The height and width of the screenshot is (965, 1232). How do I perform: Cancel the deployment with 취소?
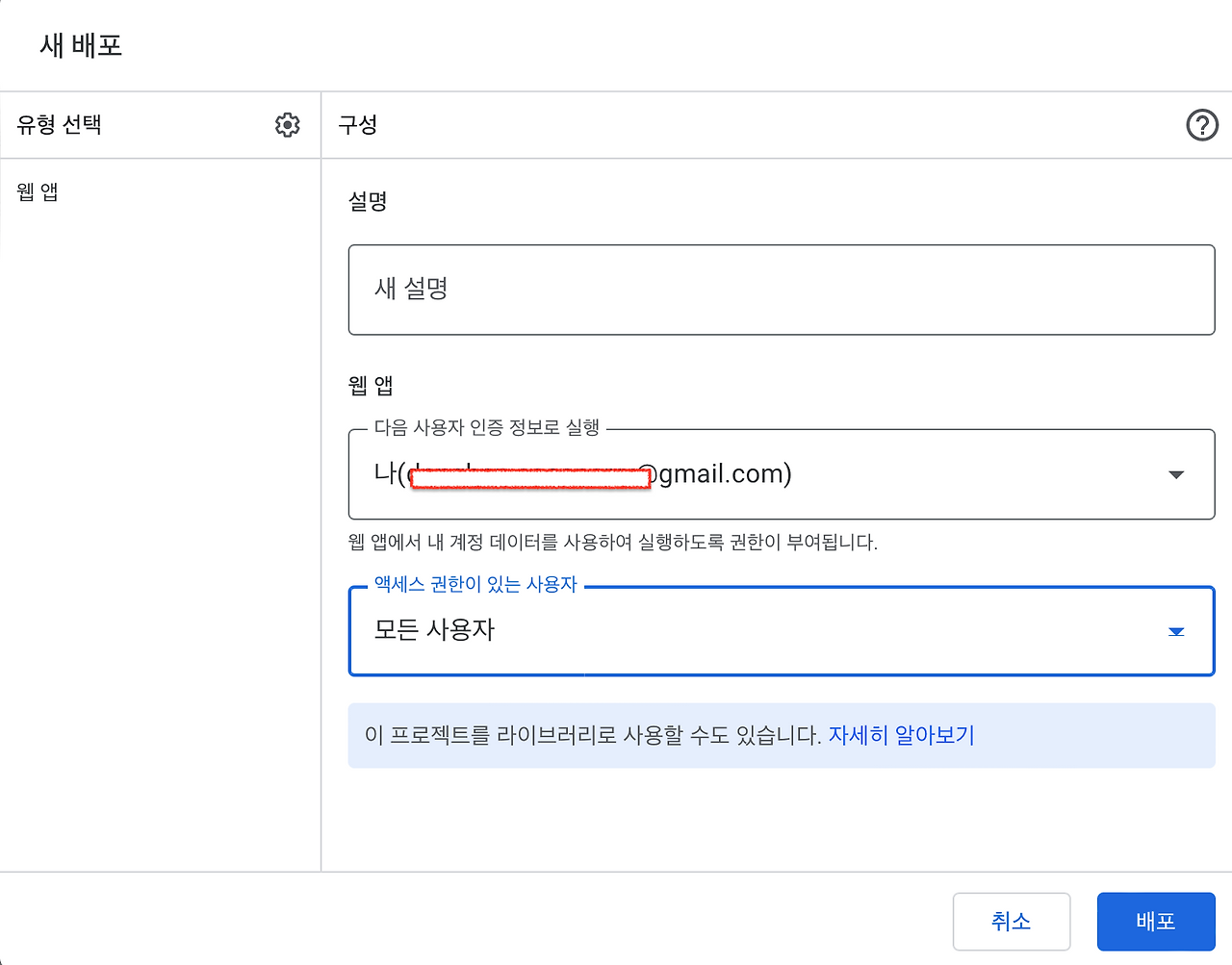pyautogui.click(x=1011, y=921)
